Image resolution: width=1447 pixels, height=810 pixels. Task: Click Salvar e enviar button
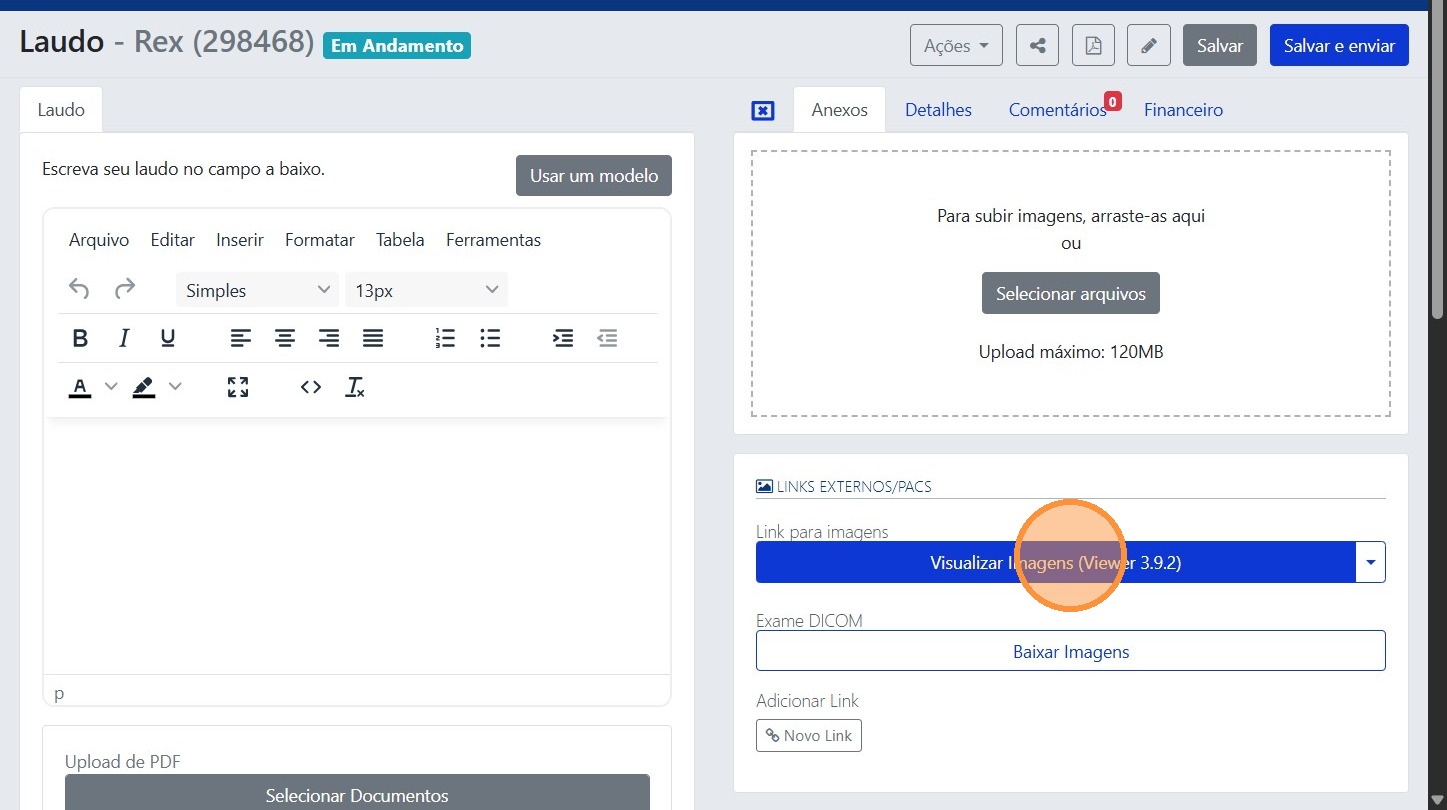tap(1338, 46)
